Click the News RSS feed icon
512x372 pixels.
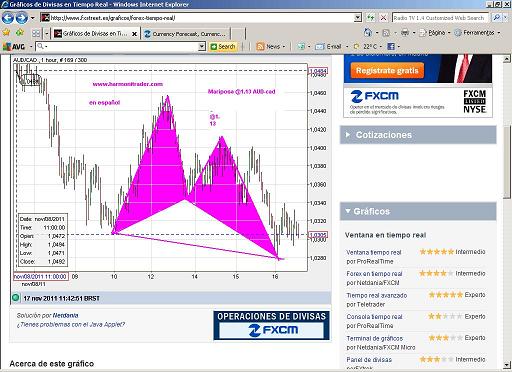tap(260, 47)
